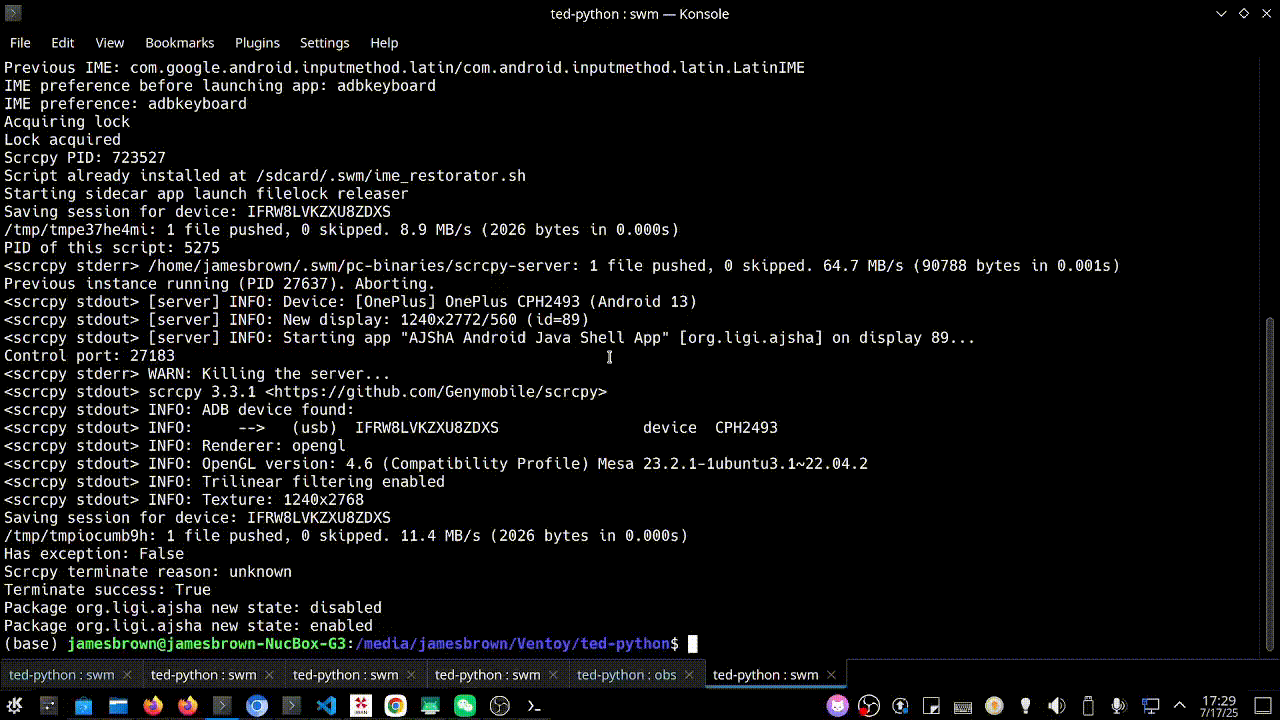Viewport: 1280px width, 720px height.
Task: Open Visual Studio Code from the taskbar
Action: (326, 705)
